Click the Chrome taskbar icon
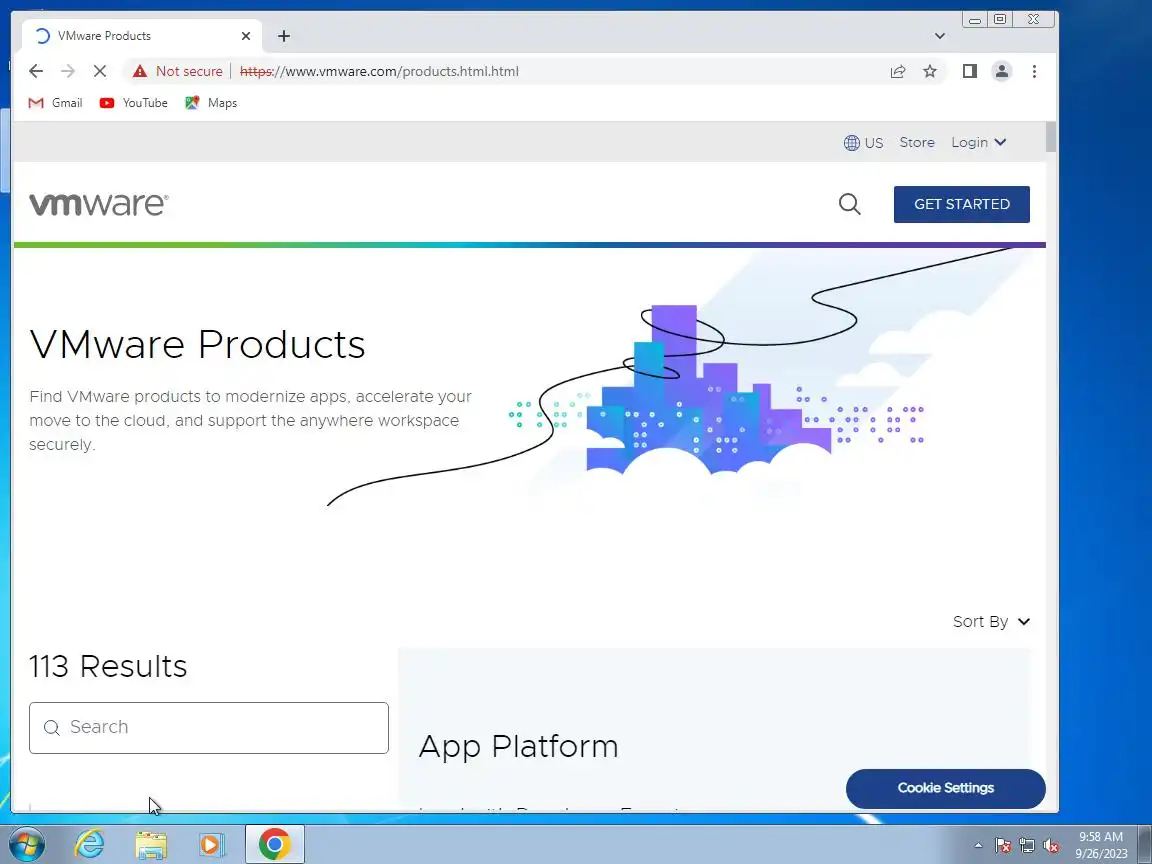Screen dimensions: 1152x864 (x=274, y=844)
